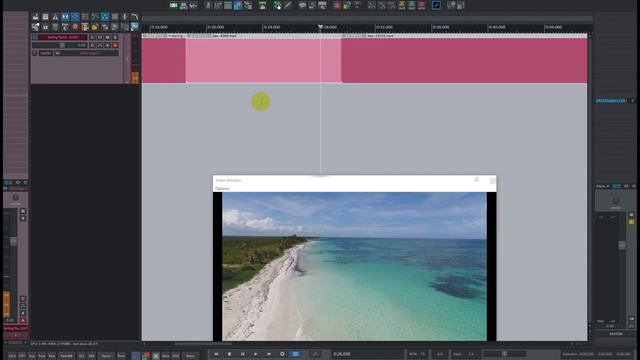640x360 pixels.
Task: Skip to project end in the transport
Action: click(x=269, y=354)
